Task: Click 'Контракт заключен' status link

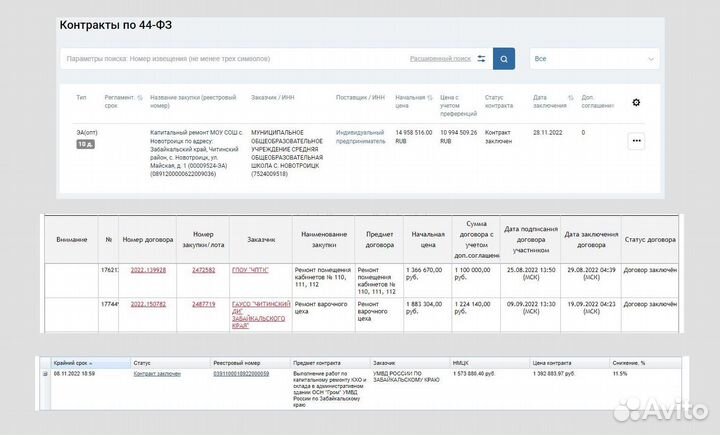Action: pyautogui.click(x=157, y=373)
